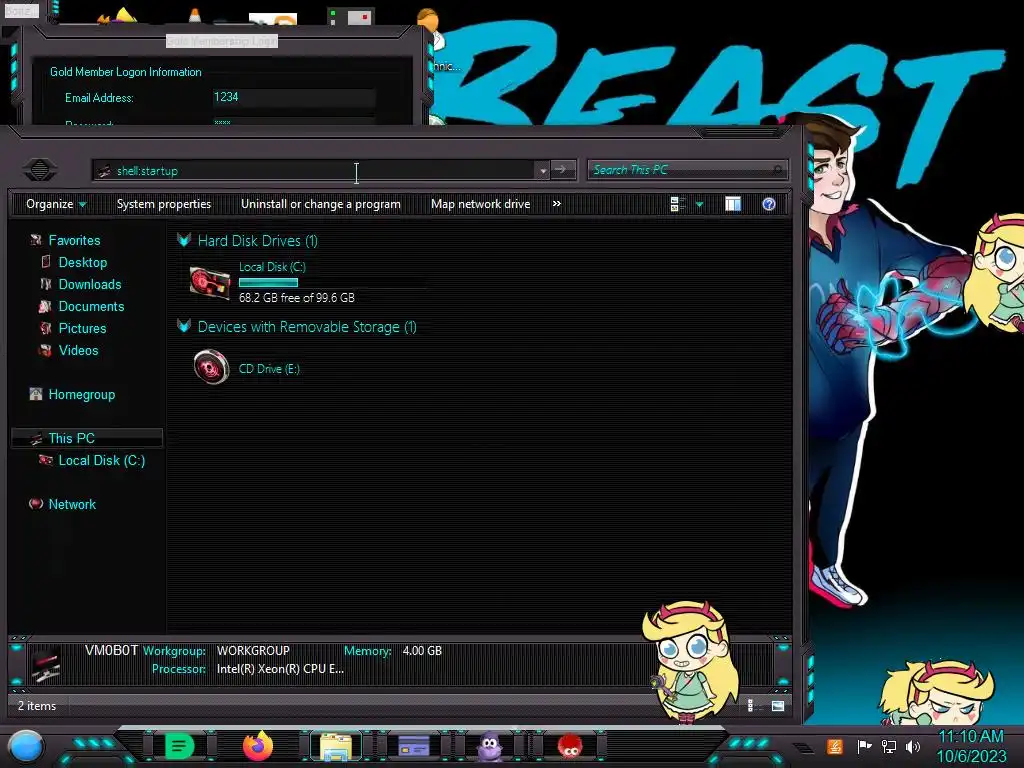Expand the toolbar overflow chevron
Viewport: 1024px width, 768px height.
click(x=556, y=204)
